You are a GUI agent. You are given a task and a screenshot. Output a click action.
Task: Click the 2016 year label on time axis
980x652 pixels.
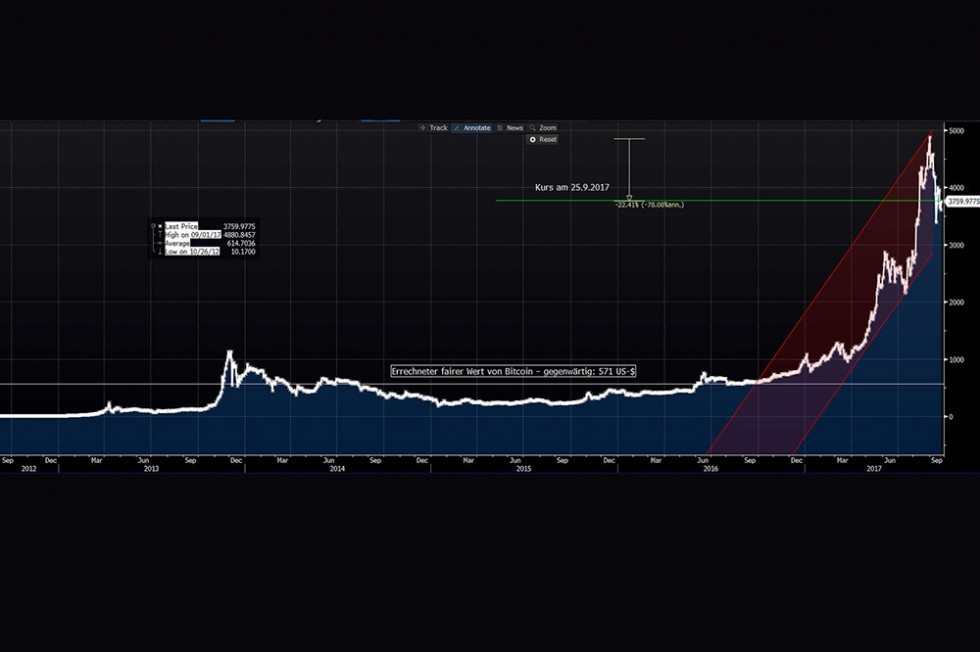tap(711, 468)
